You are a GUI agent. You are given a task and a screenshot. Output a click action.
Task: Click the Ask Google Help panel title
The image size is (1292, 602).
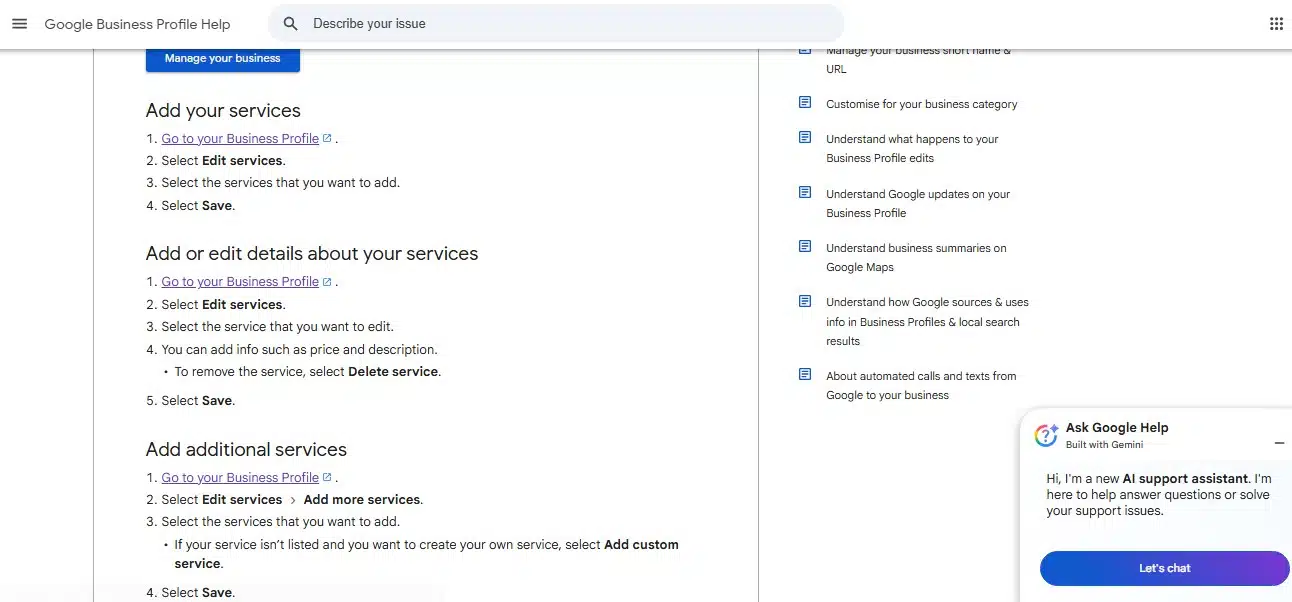tap(1117, 428)
